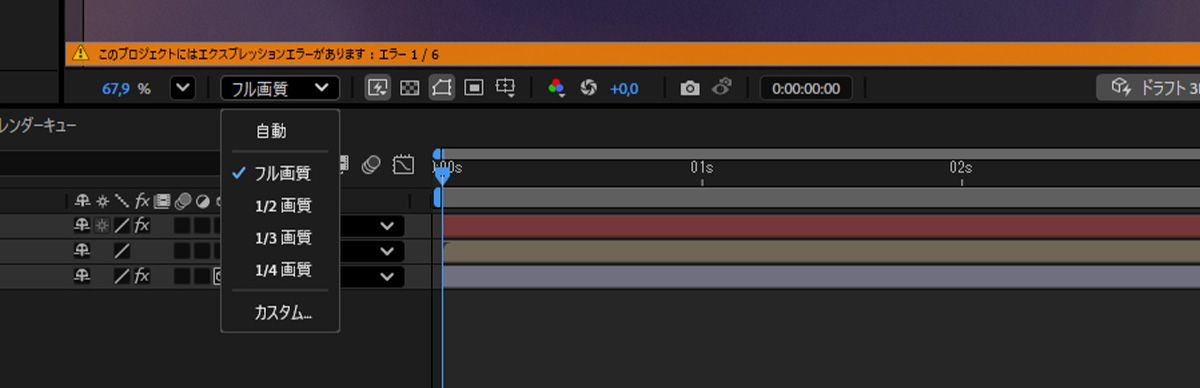Click the +0,0 exposure value
This screenshot has height=388, width=1200.
[x=624, y=88]
